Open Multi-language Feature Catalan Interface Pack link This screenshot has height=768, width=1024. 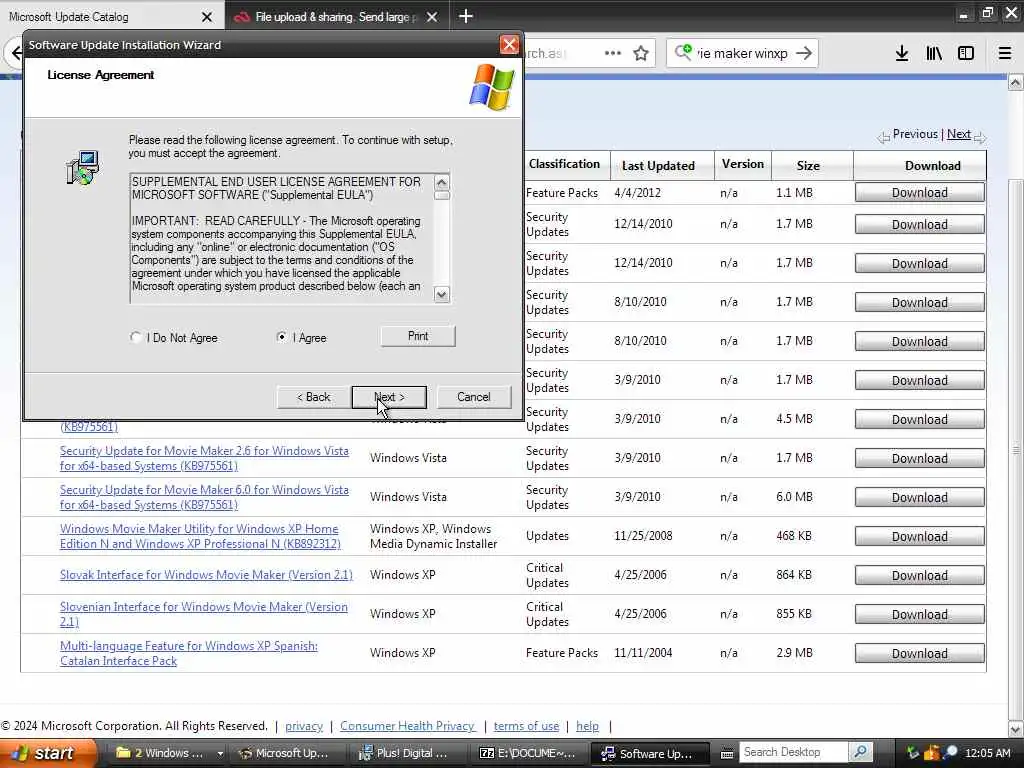[189, 653]
